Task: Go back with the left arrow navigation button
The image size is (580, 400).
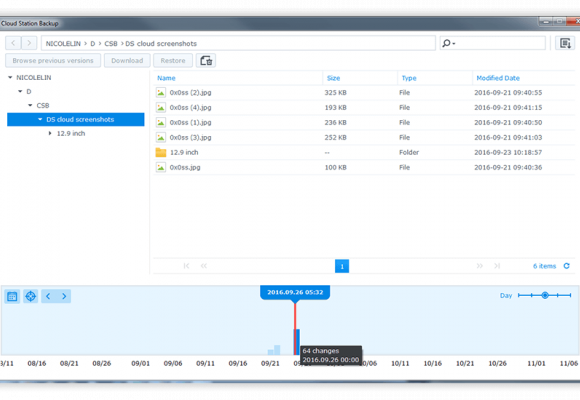Action: point(13,43)
